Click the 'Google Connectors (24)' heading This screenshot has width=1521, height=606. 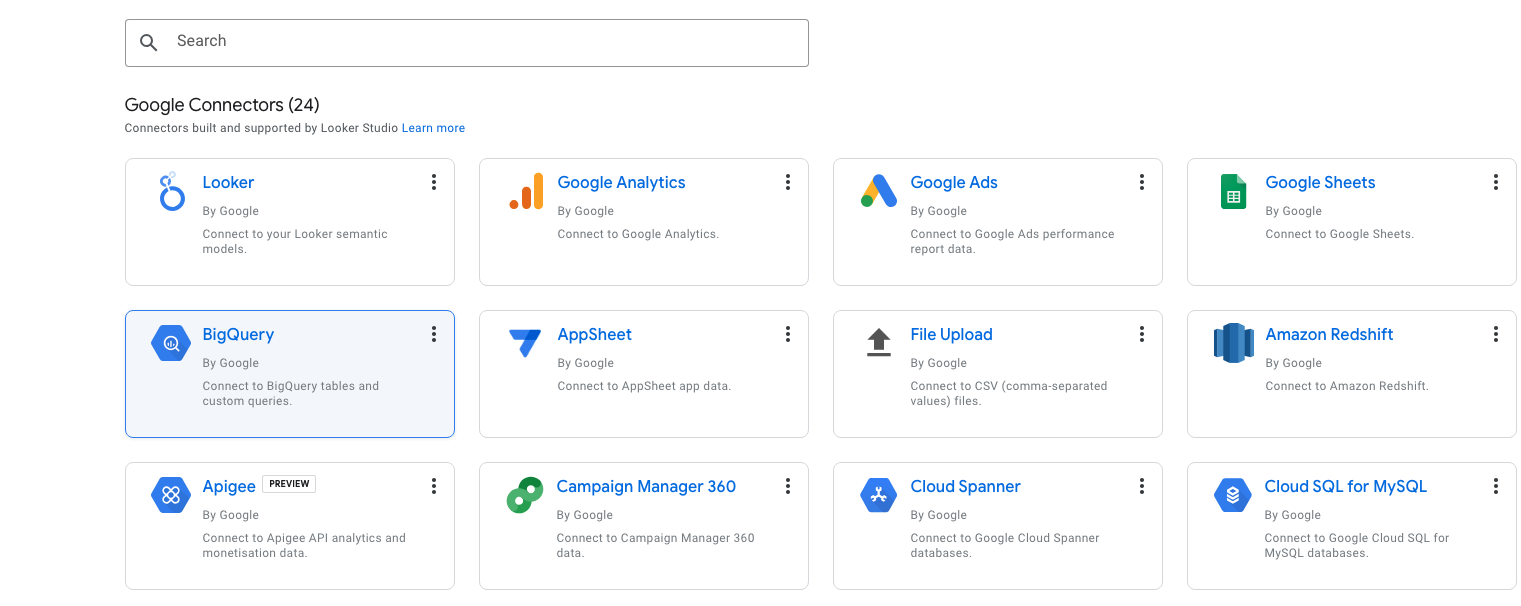coord(222,105)
